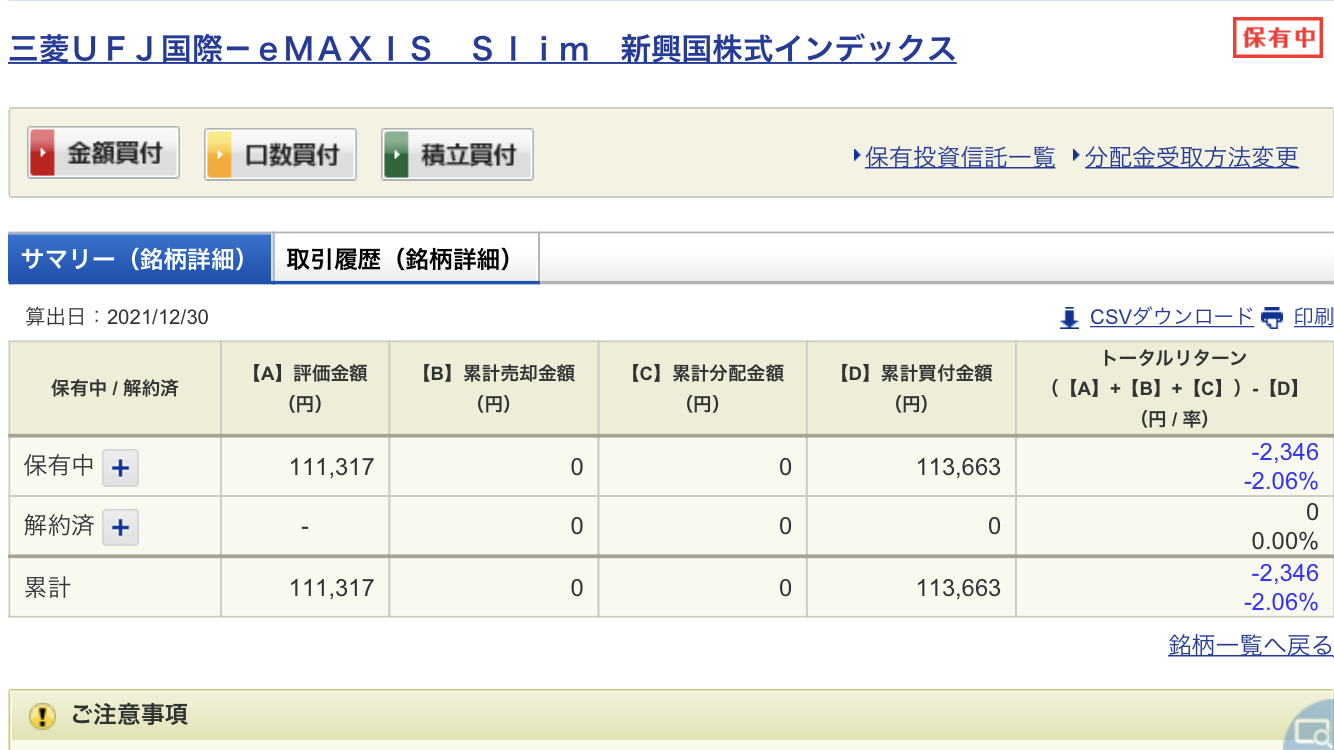Switch to the 取引履歴（銘柄詳細） tab
Image resolution: width=1334 pixels, height=750 pixels.
pos(406,259)
